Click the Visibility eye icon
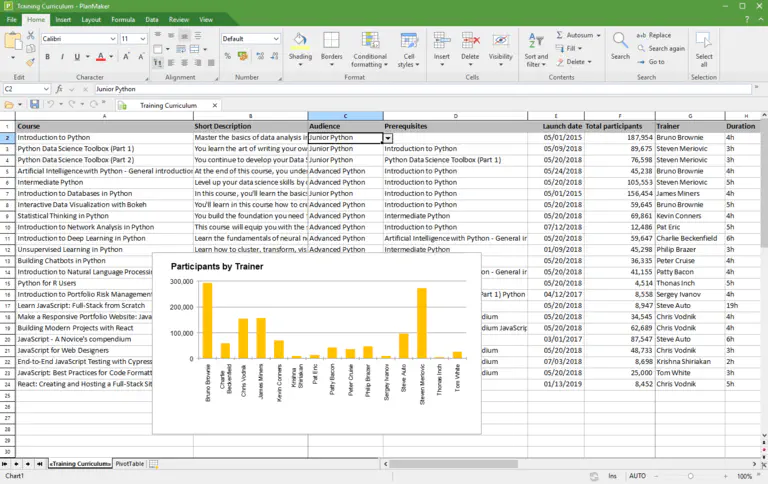The width and height of the screenshot is (768, 484). 500,40
